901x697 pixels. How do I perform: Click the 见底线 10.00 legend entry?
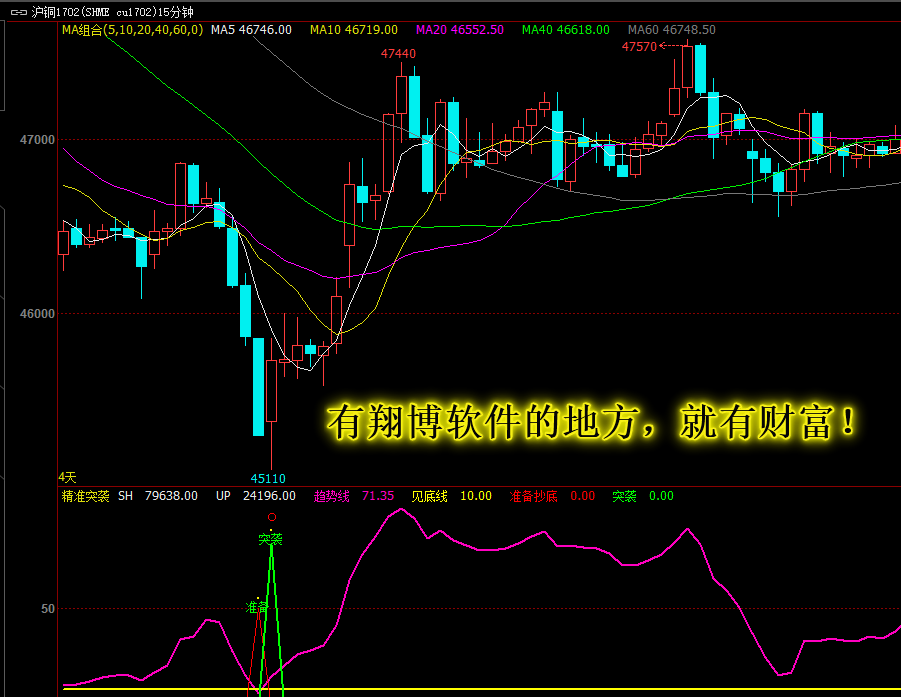coord(452,496)
